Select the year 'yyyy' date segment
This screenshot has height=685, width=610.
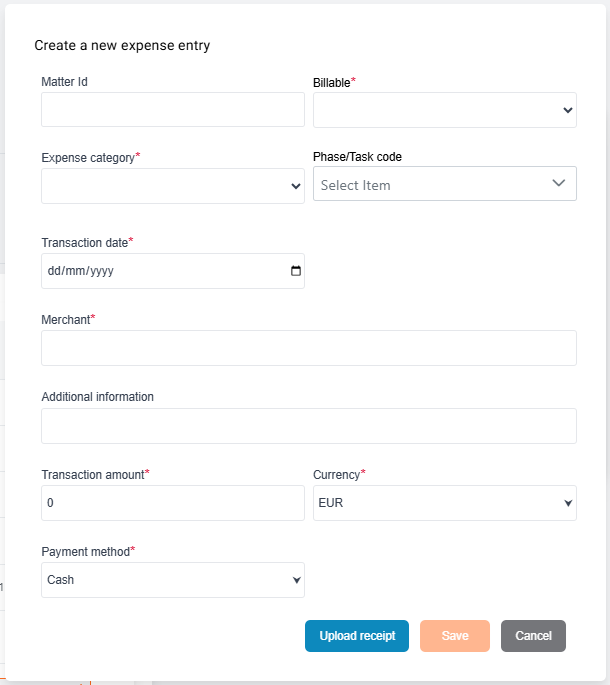(x=101, y=271)
